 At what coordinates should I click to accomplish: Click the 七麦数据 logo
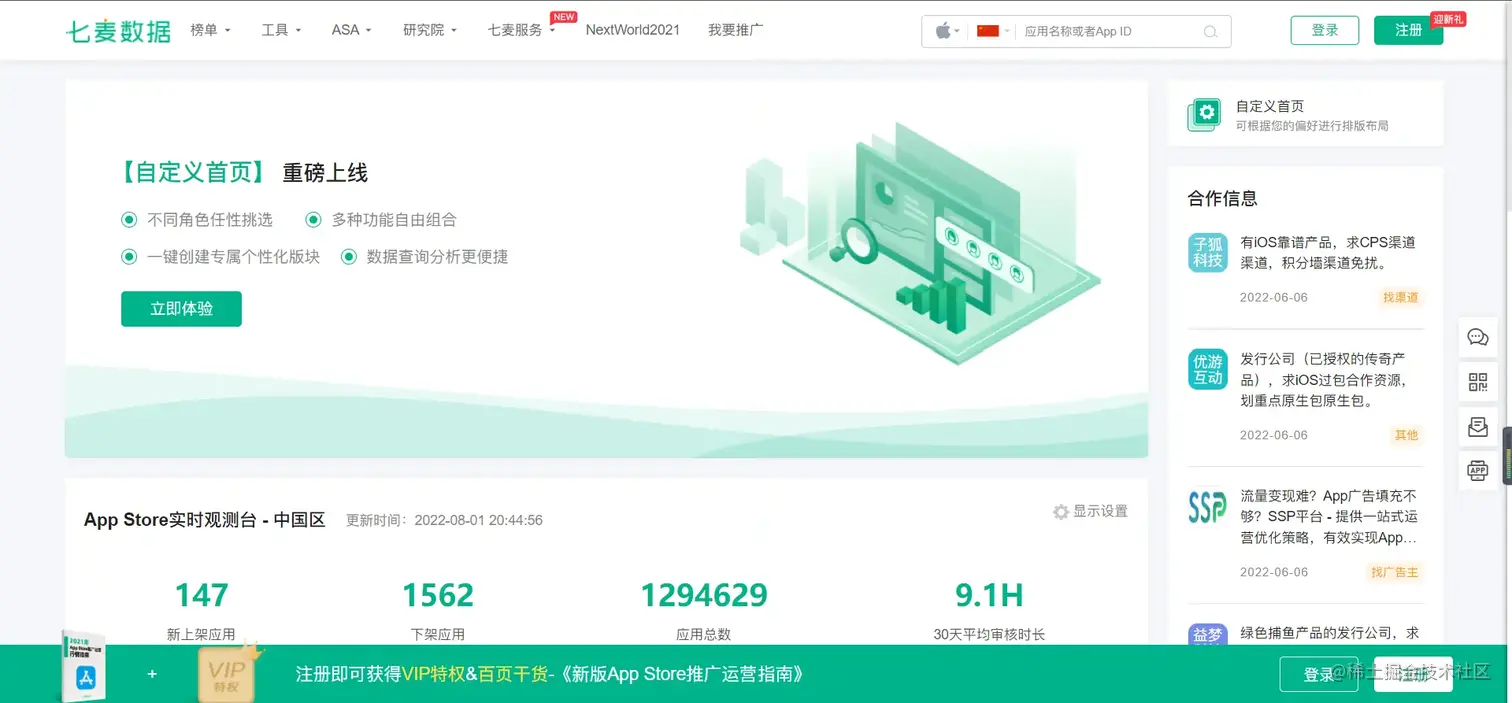118,31
